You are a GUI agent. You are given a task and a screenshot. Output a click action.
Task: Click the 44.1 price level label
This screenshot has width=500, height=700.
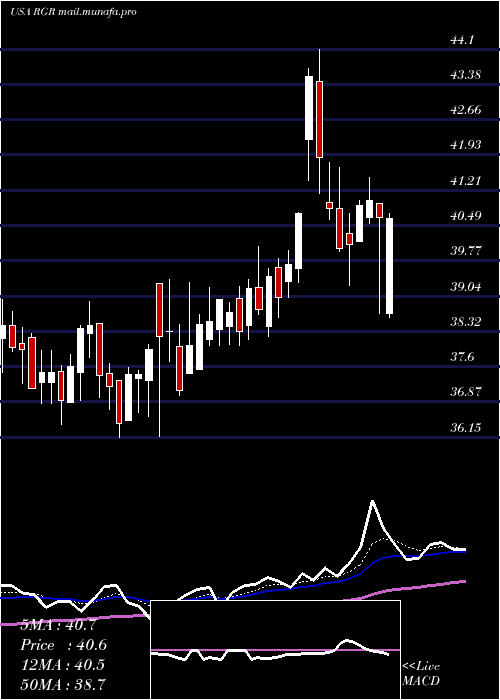pos(462,40)
